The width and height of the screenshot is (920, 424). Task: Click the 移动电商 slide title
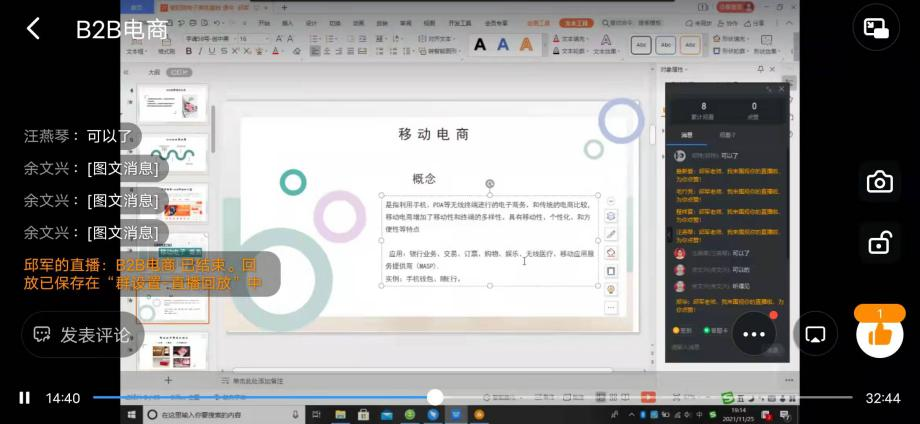point(434,135)
